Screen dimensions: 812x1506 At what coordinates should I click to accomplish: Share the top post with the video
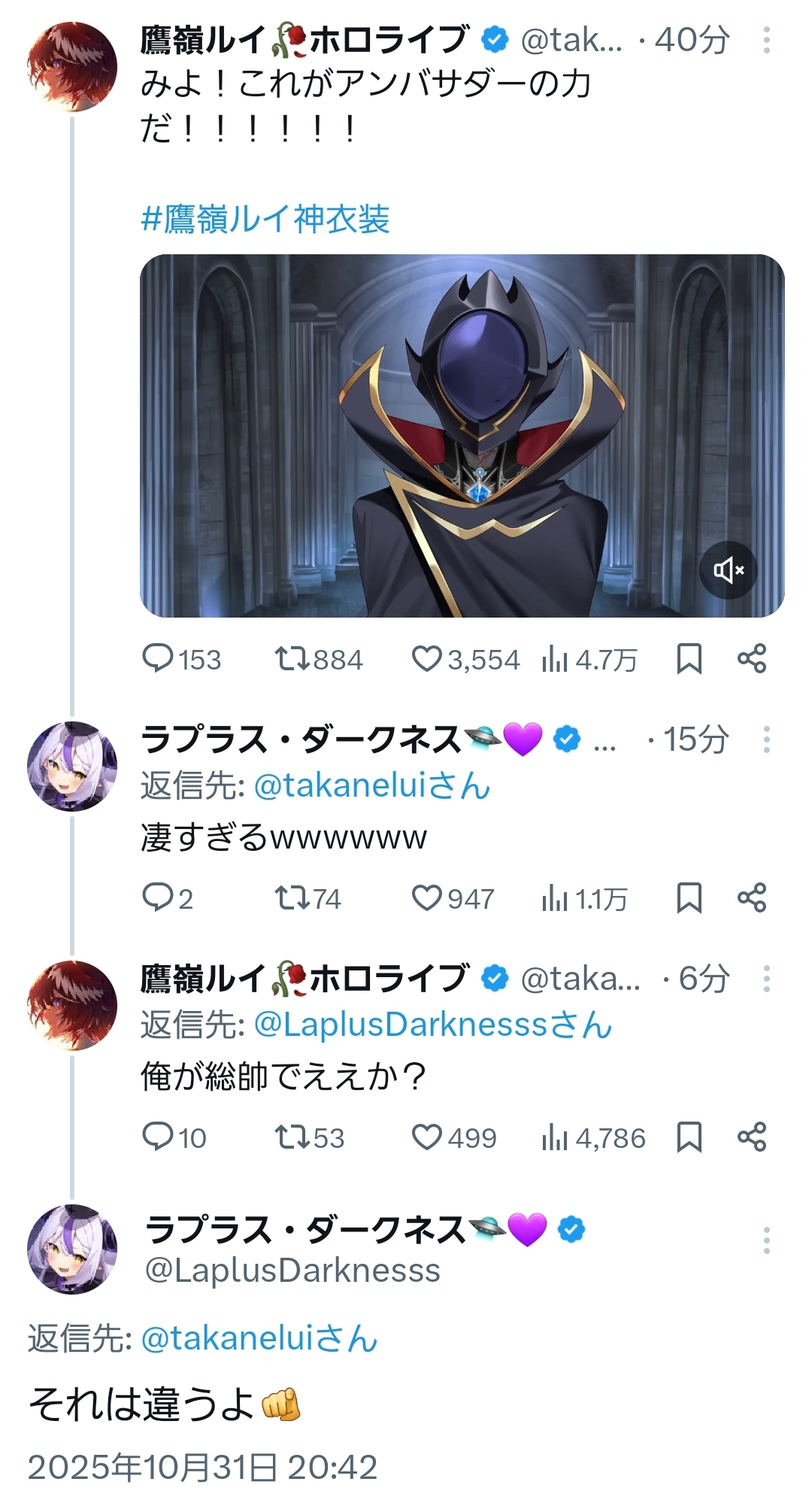click(751, 659)
